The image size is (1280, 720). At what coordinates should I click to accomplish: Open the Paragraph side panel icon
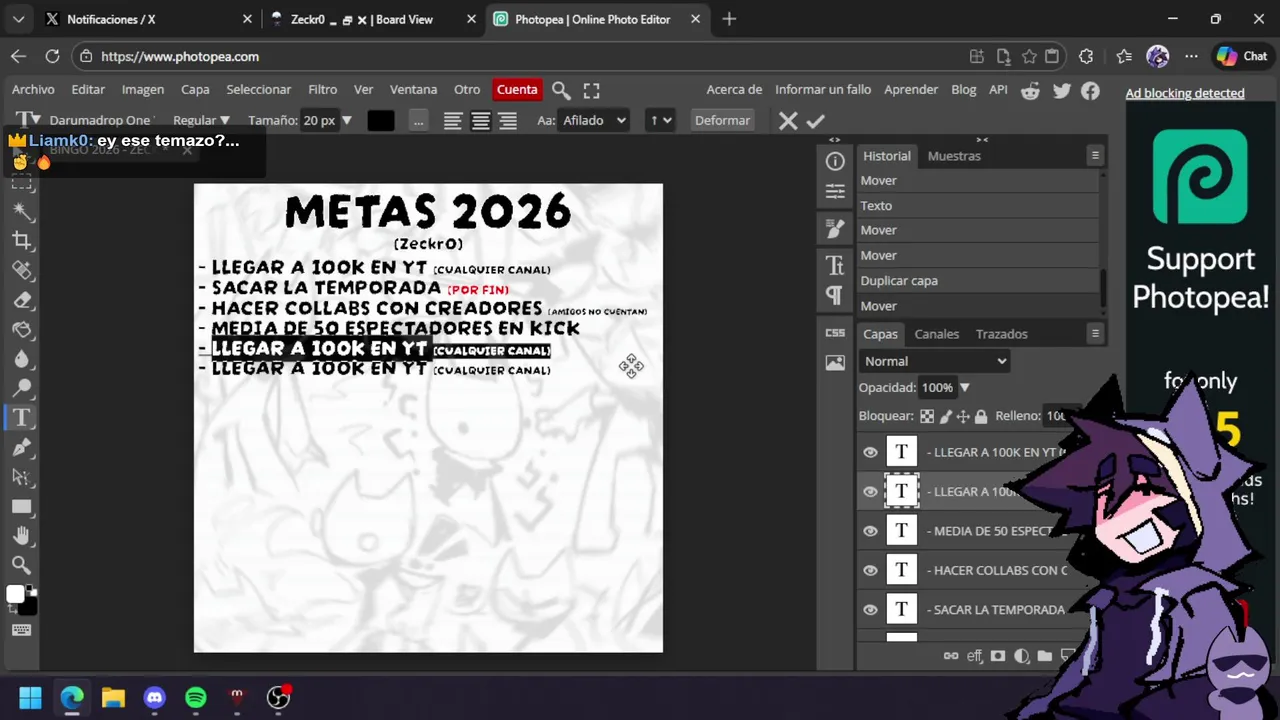[835, 295]
